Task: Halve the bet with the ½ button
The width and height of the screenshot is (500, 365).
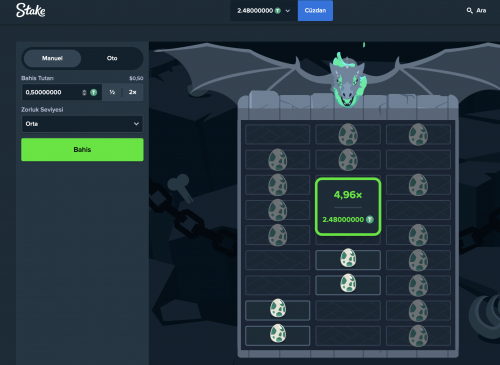Action: (112, 92)
